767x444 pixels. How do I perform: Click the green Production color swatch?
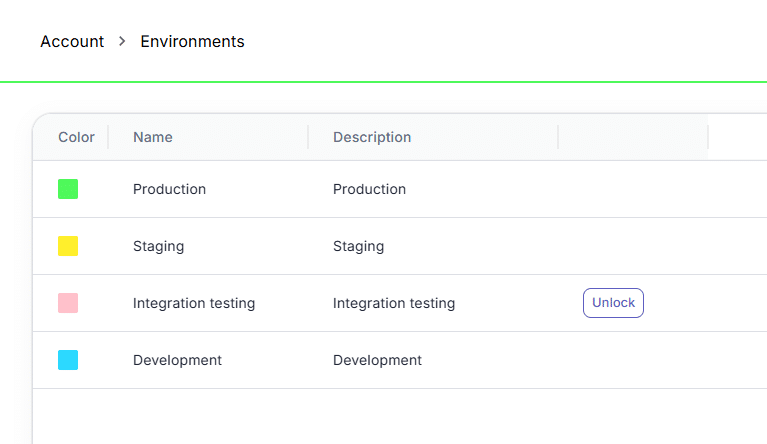[x=68, y=189]
